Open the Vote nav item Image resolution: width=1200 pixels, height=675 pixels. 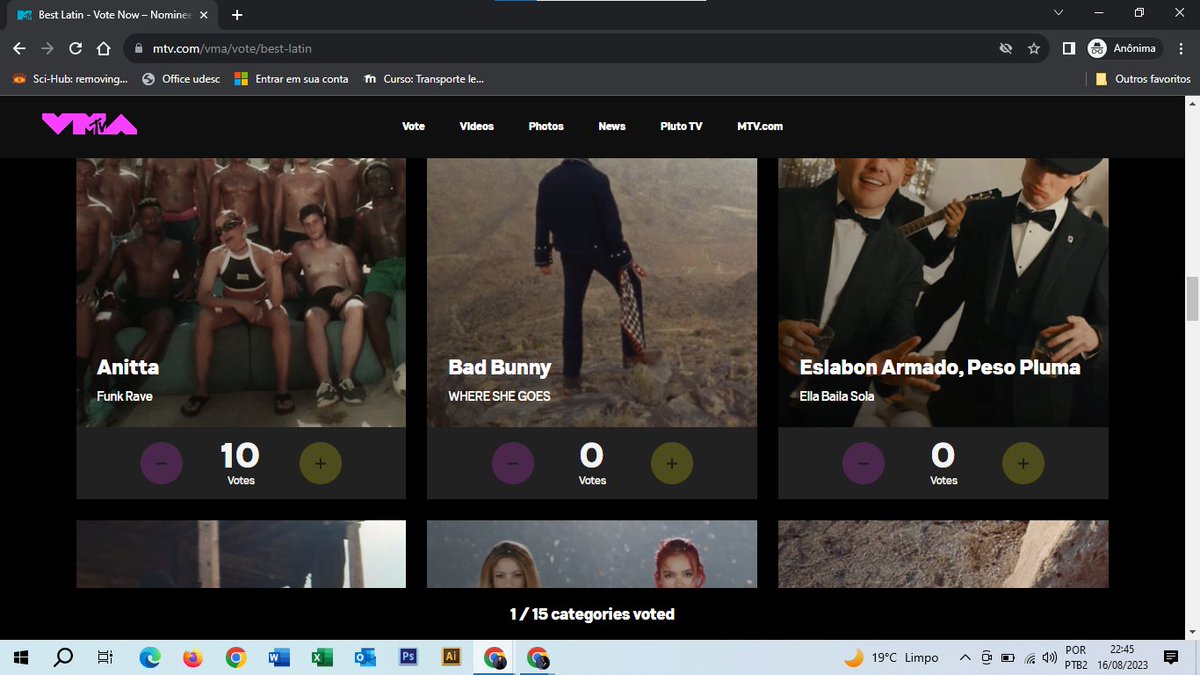click(x=413, y=126)
